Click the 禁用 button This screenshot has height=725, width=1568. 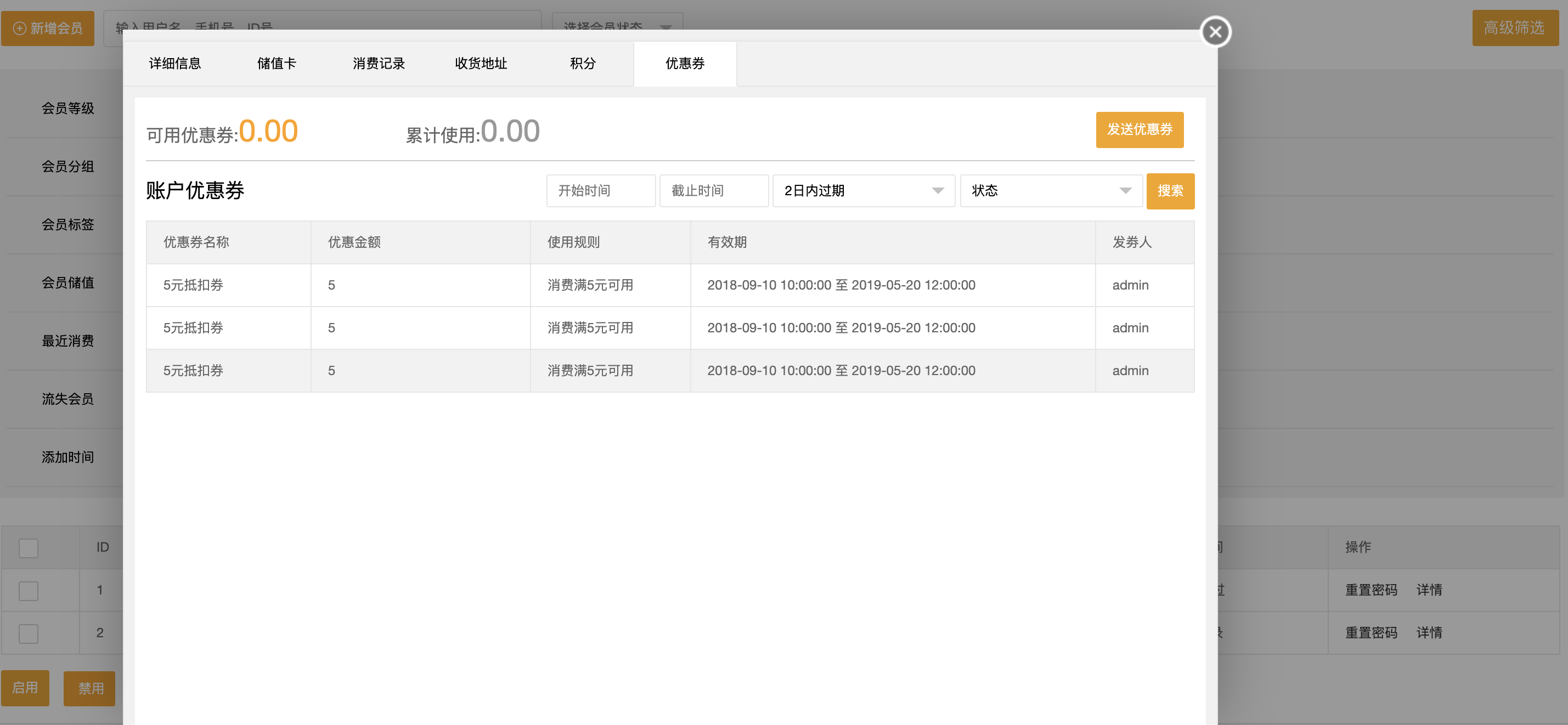89,688
